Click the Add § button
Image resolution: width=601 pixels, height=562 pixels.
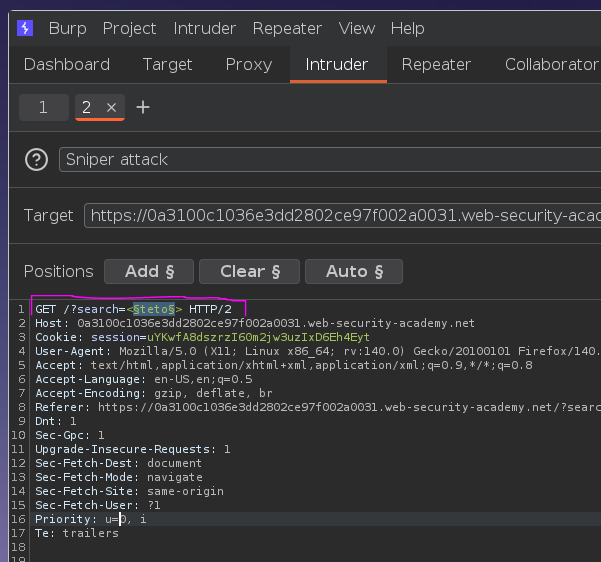pos(149,271)
